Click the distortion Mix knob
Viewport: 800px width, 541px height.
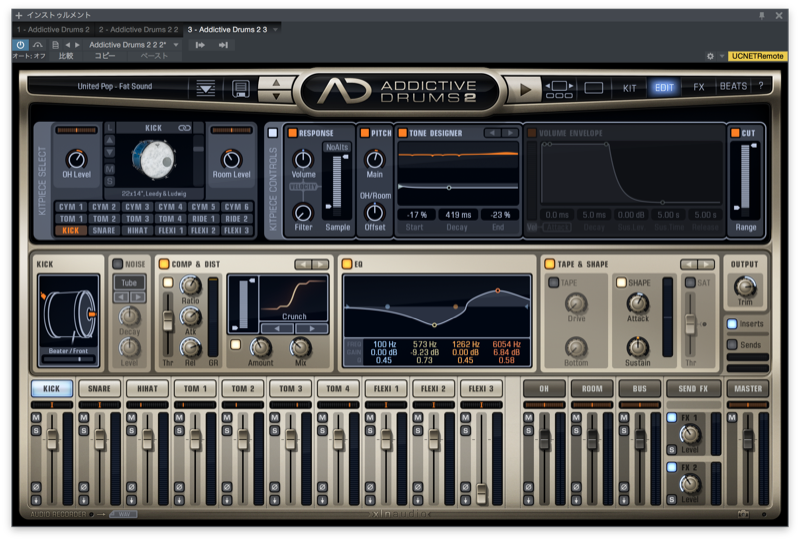pyautogui.click(x=301, y=348)
